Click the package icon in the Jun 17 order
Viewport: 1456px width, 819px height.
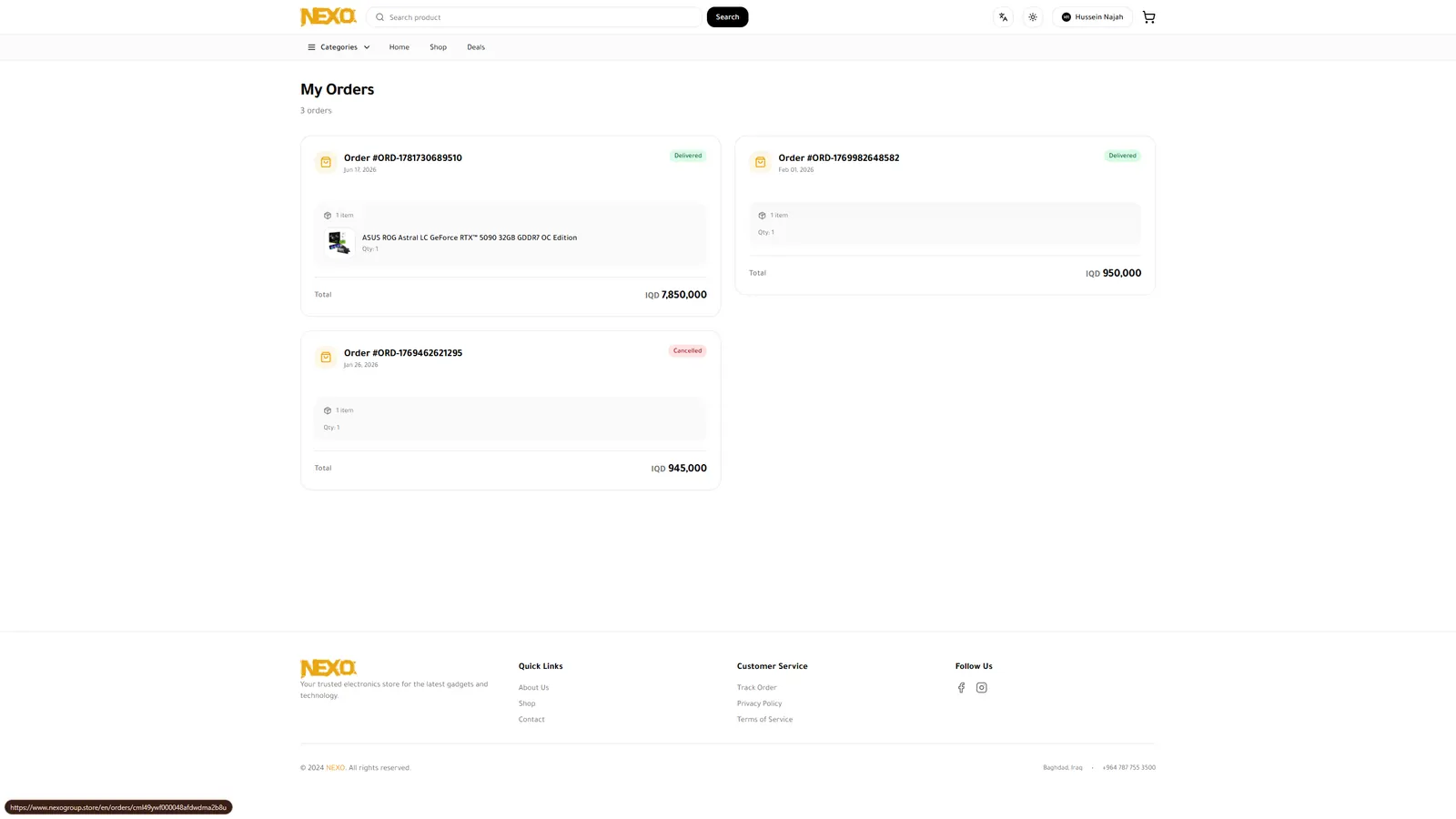[328, 216]
